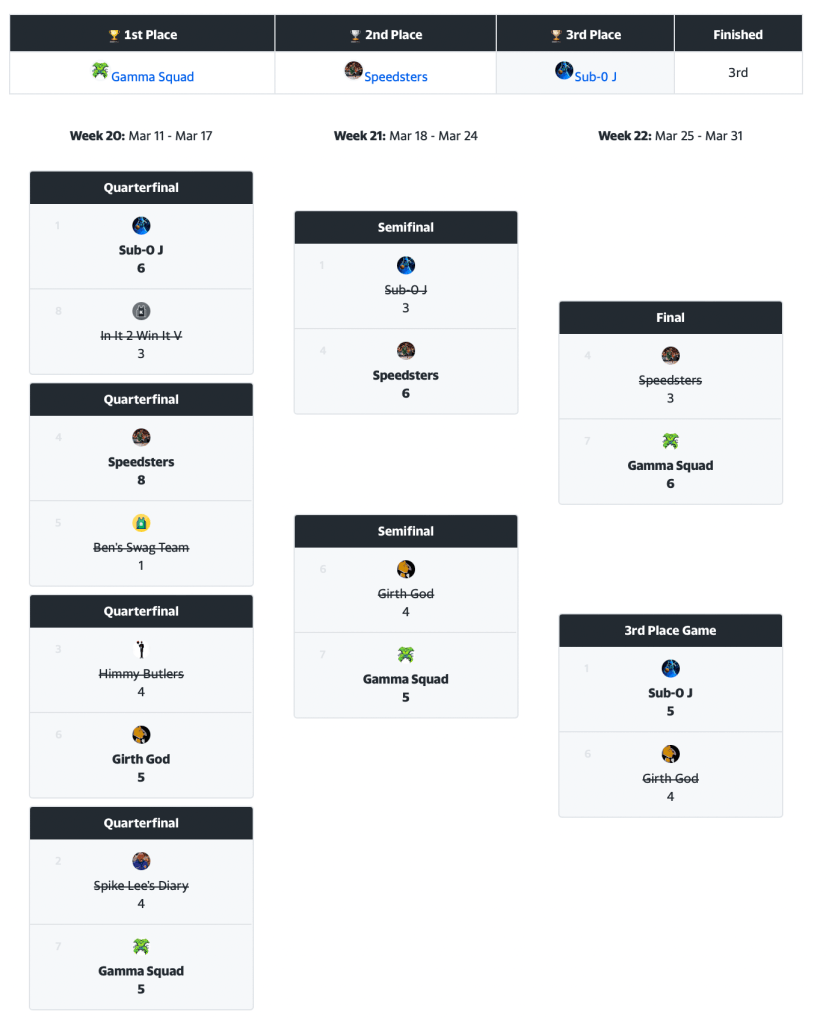Click the Sub-0 J avatar under 3rd Place

click(x=564, y=71)
